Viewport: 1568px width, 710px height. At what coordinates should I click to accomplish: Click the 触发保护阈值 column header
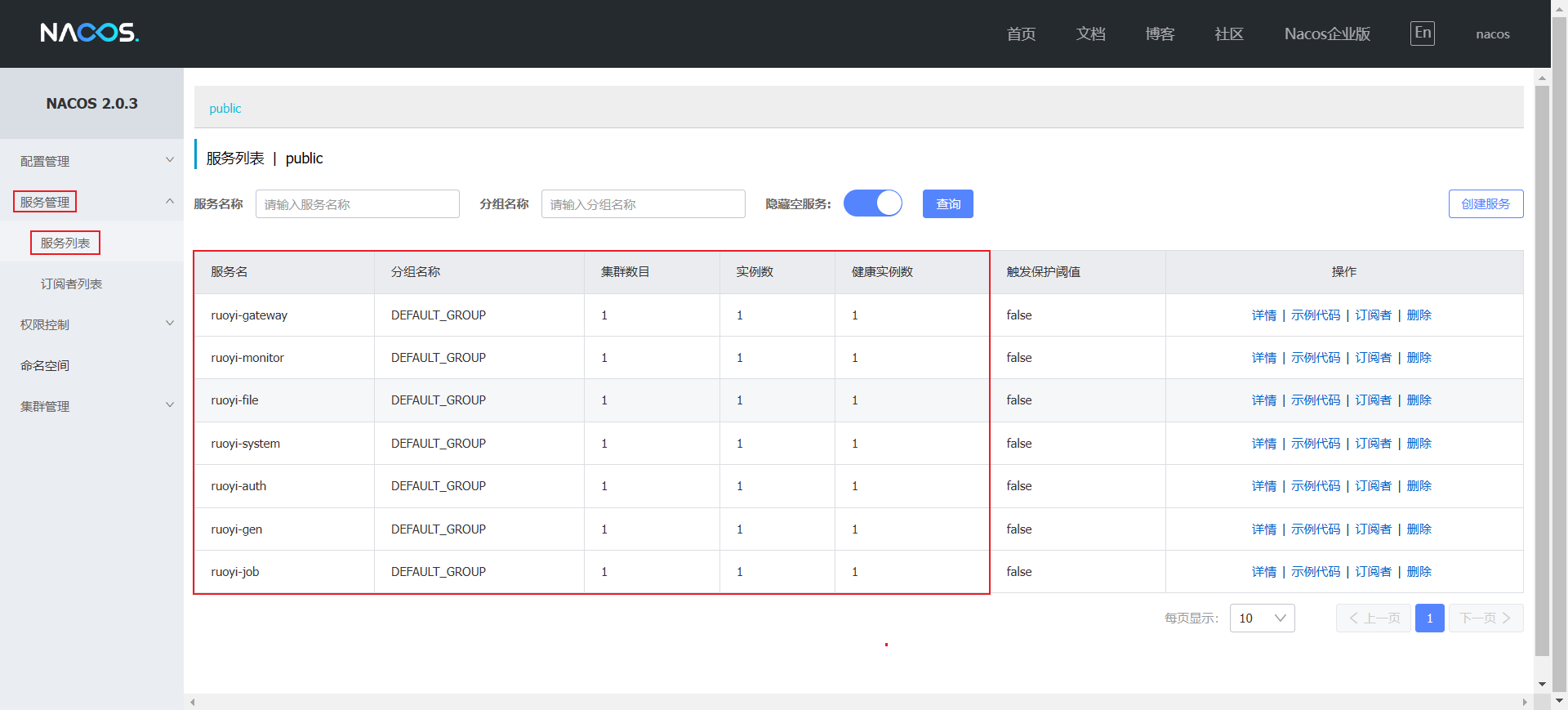[x=1077, y=272]
